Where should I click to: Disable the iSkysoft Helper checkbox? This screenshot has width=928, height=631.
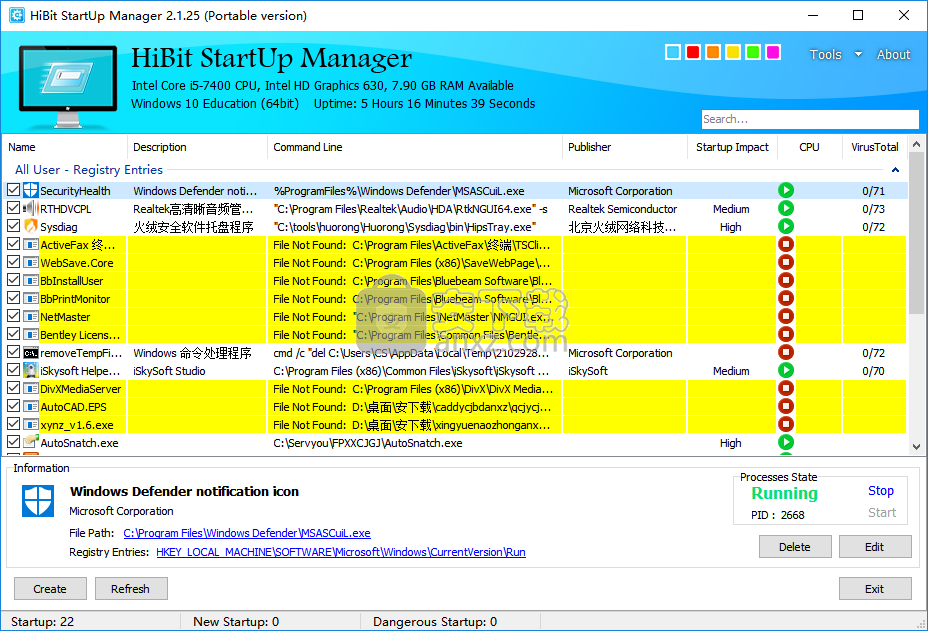pos(14,370)
